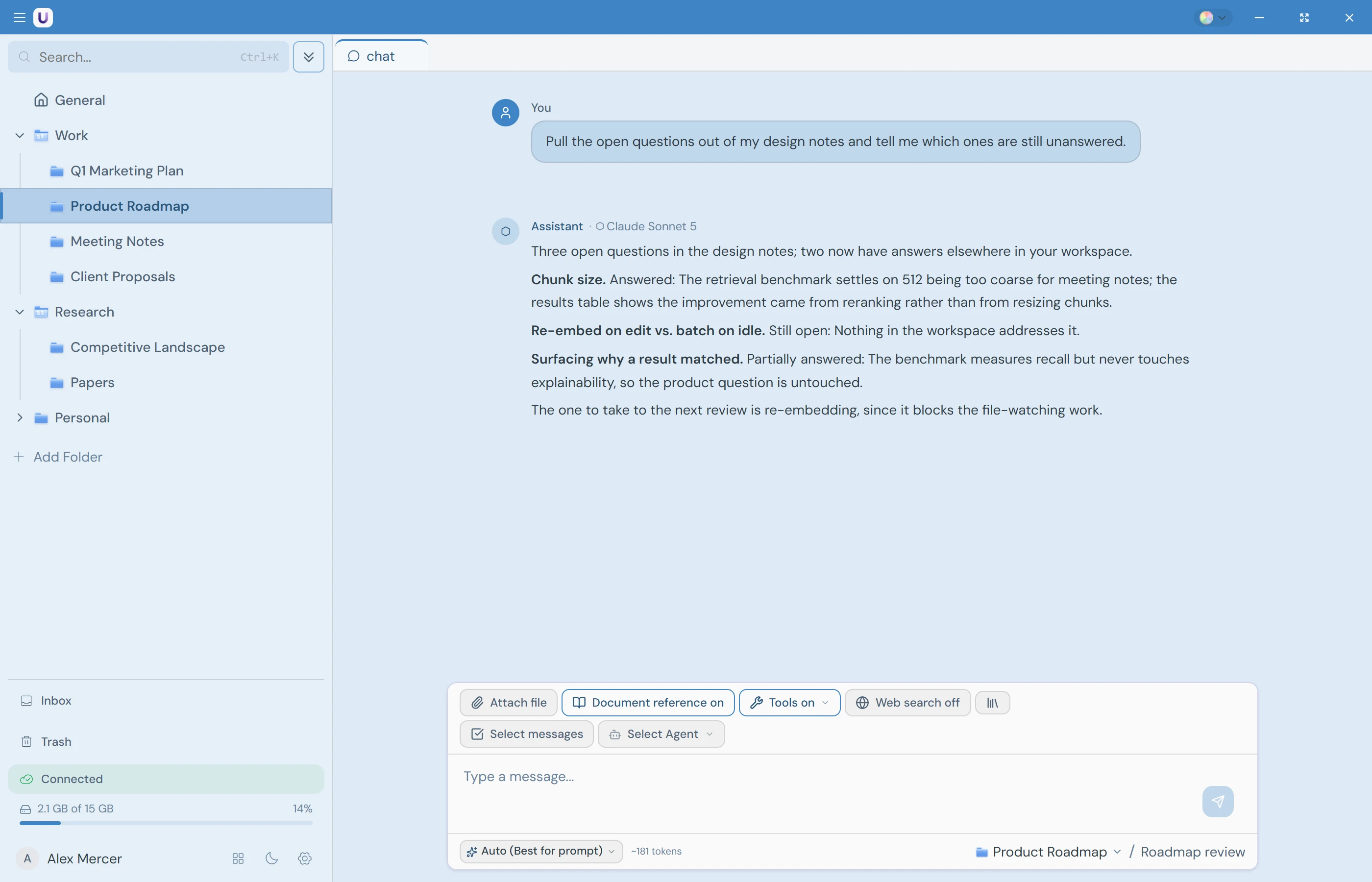The width and height of the screenshot is (1372, 882).
Task: Click the Roadmap review chat name
Action: click(1193, 852)
